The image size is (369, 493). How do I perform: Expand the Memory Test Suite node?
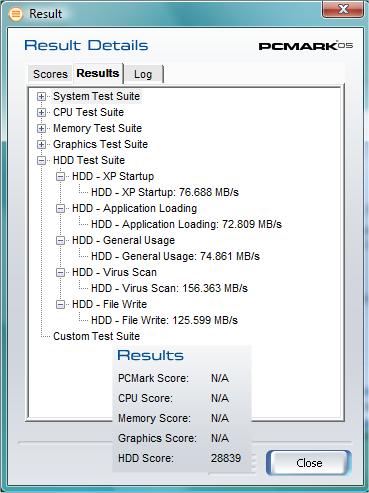pos(41,128)
